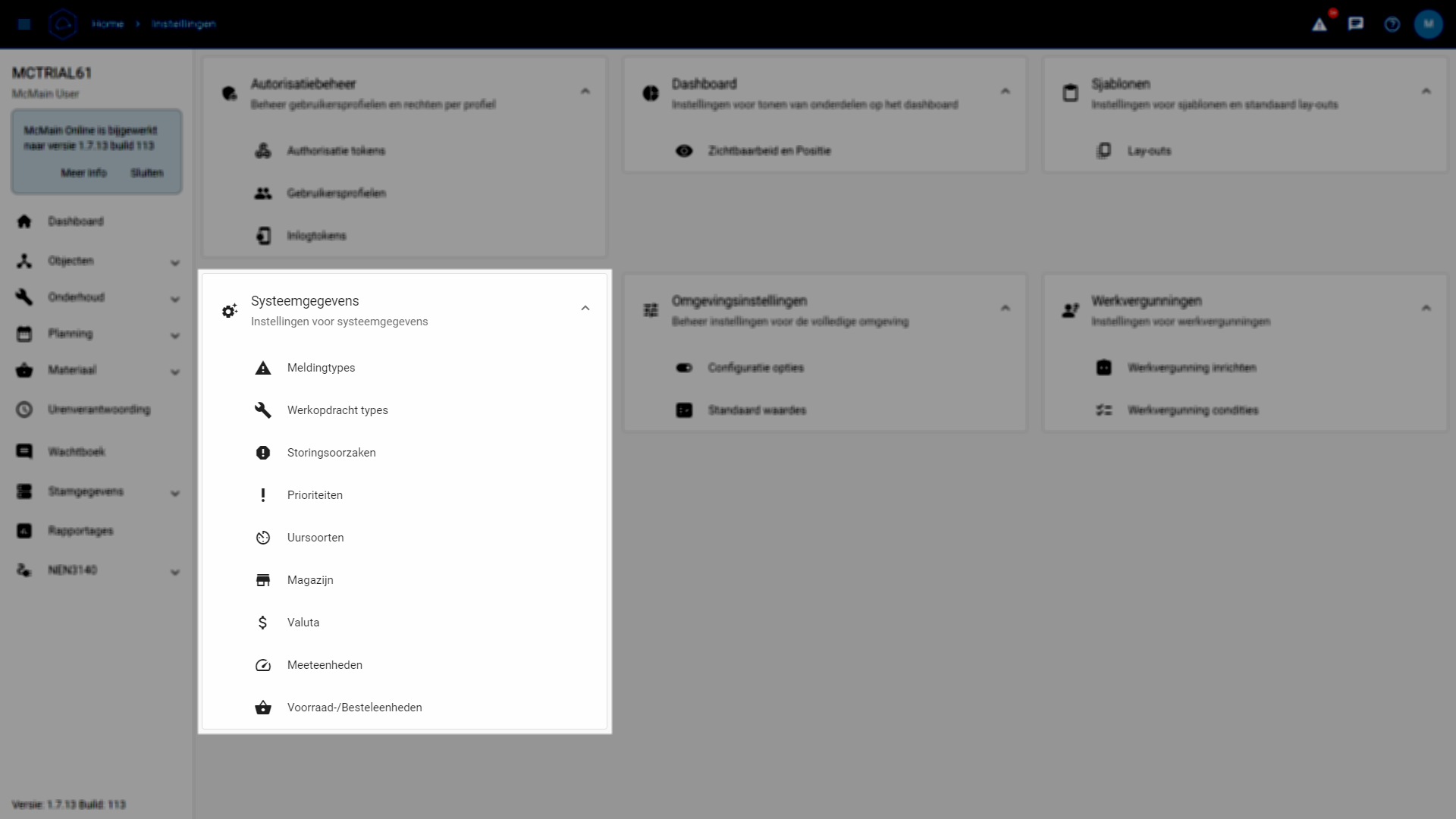This screenshot has height=819, width=1456.
Task: Click the Voorraad-/Besteleenheden basket icon
Action: point(262,708)
